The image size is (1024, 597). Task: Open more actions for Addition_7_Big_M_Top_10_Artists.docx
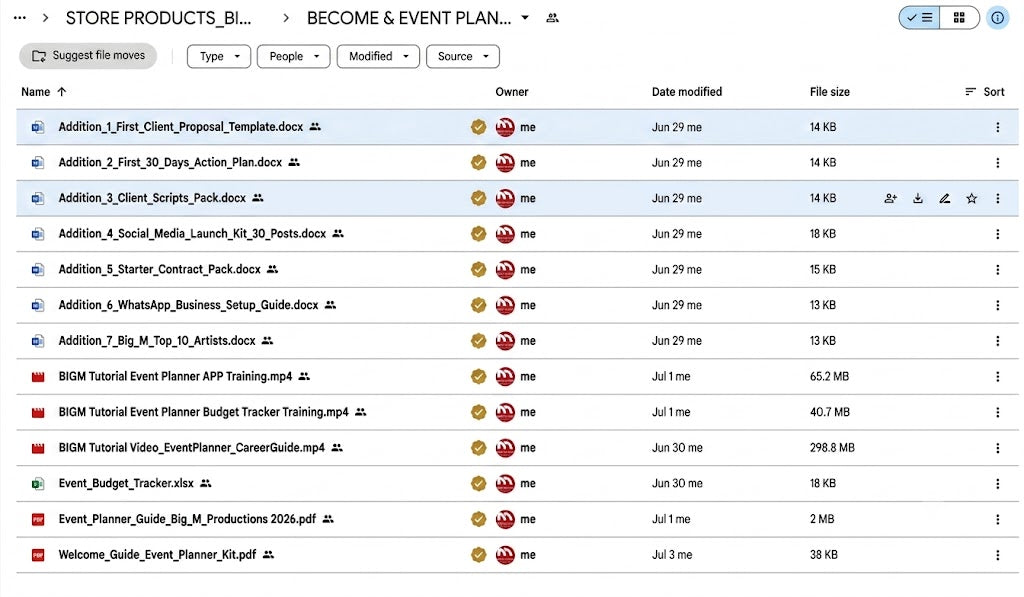point(997,341)
